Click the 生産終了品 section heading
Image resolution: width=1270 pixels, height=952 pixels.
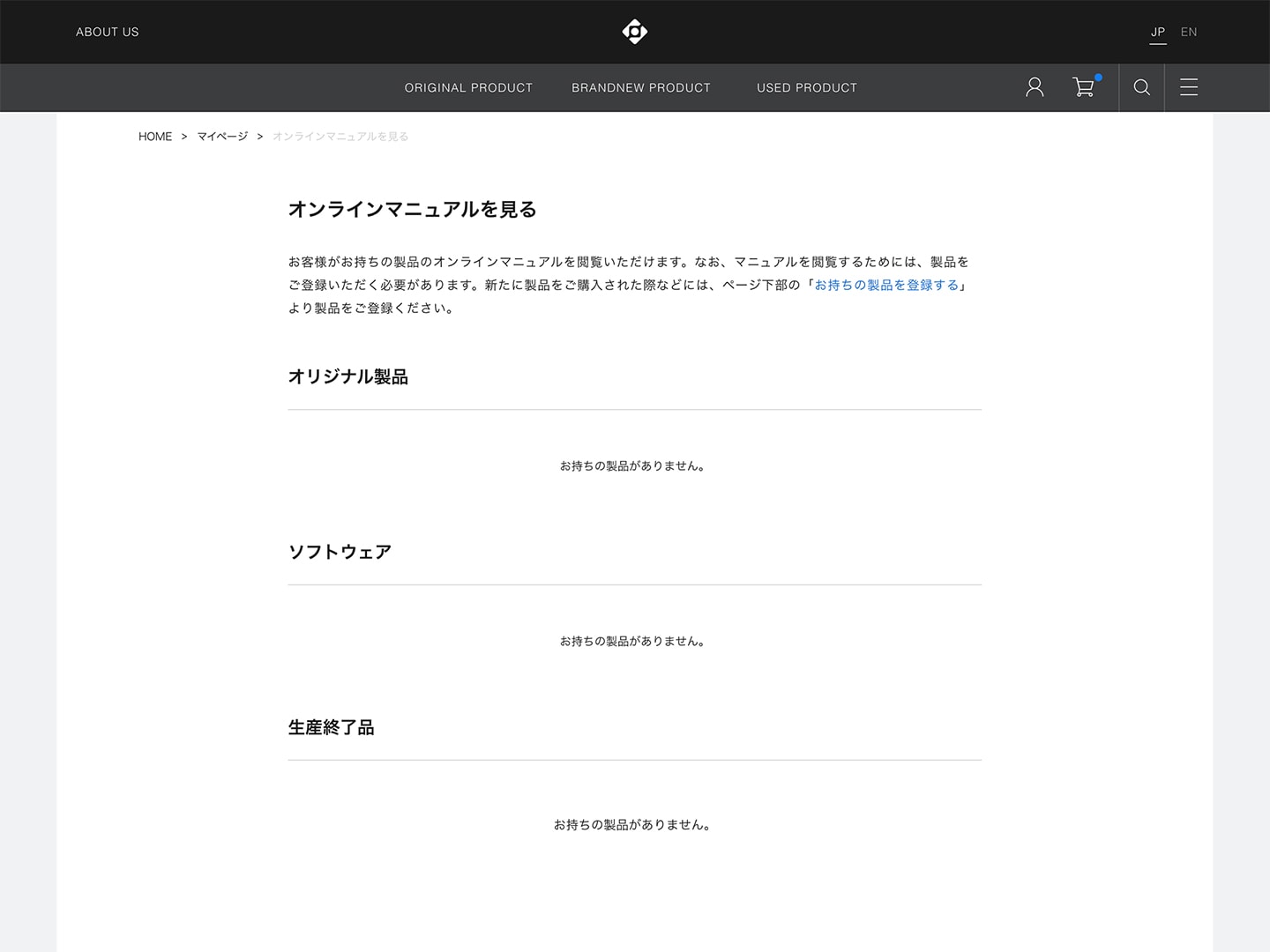[331, 727]
